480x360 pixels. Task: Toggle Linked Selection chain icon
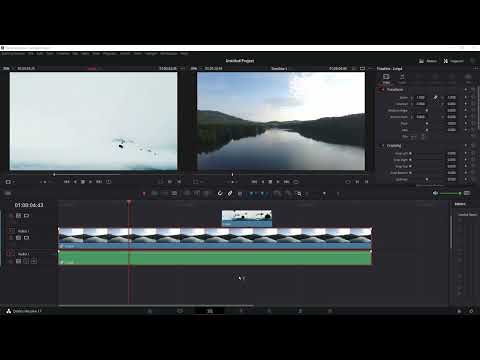pos(230,194)
